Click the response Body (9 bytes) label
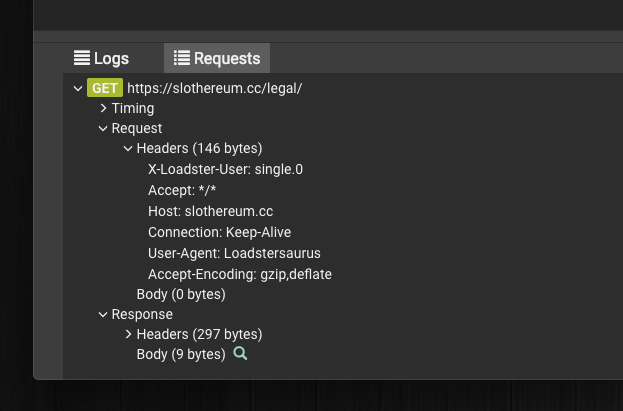 181,354
